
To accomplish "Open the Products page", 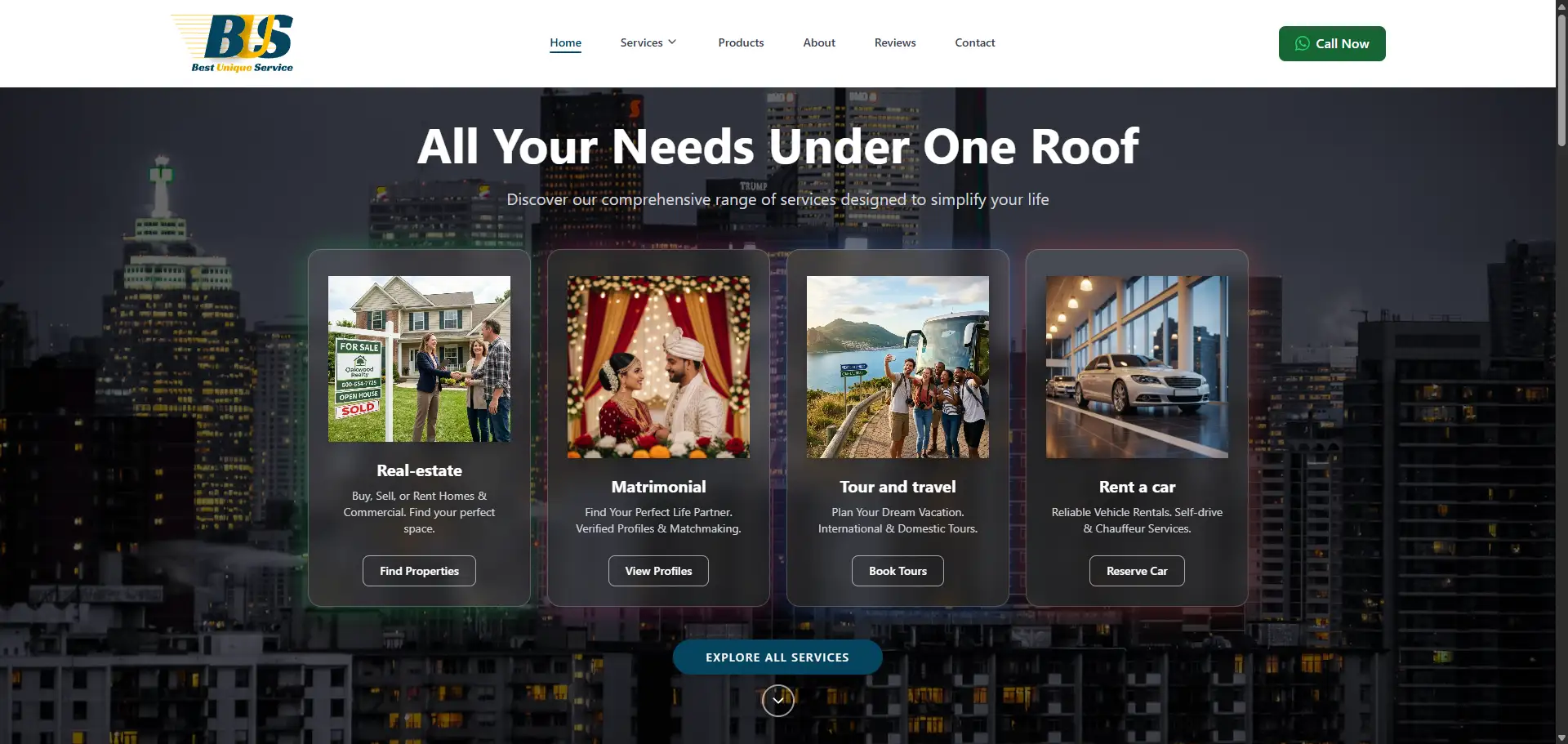I will click(741, 42).
